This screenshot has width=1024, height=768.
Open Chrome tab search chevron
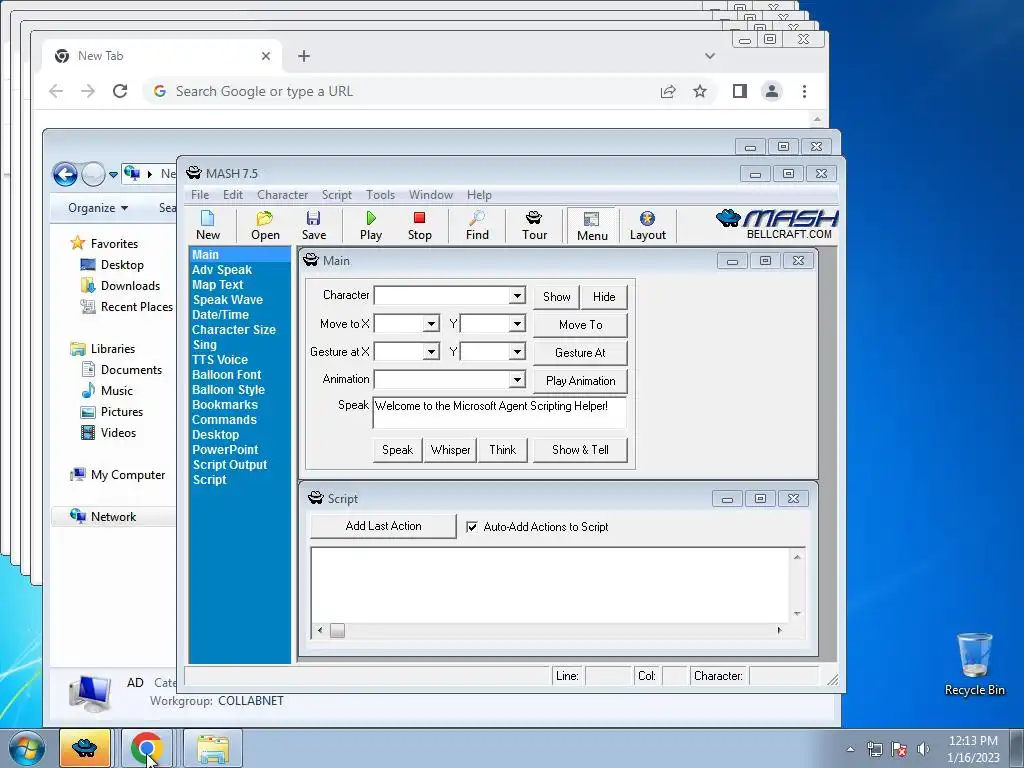coord(710,56)
